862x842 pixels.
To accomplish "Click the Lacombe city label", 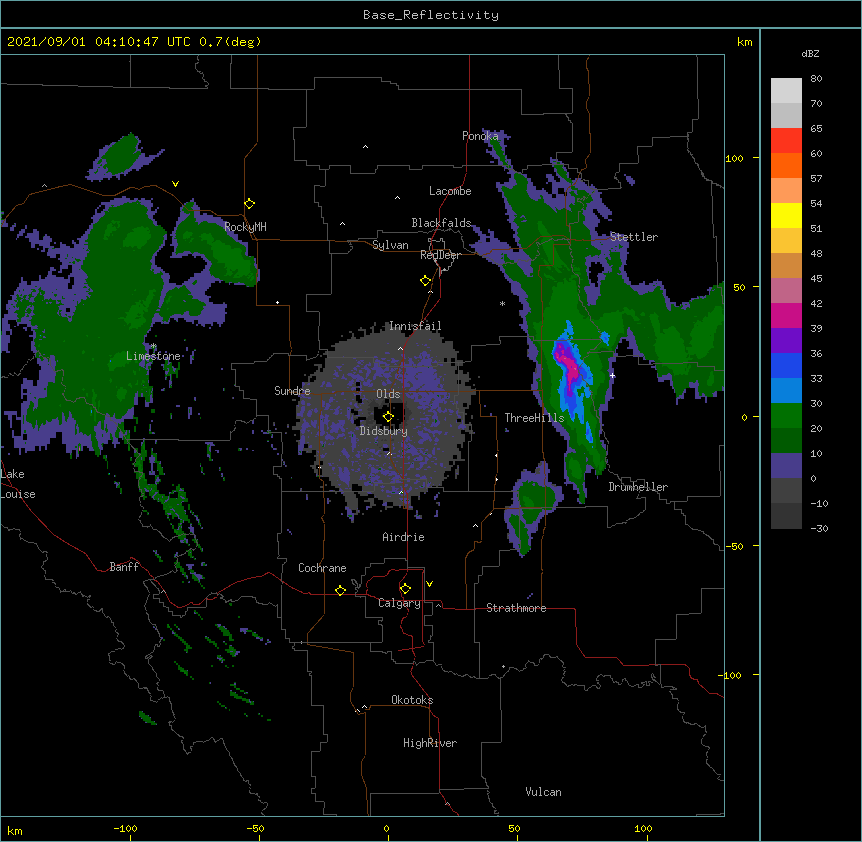I will 450,191.
